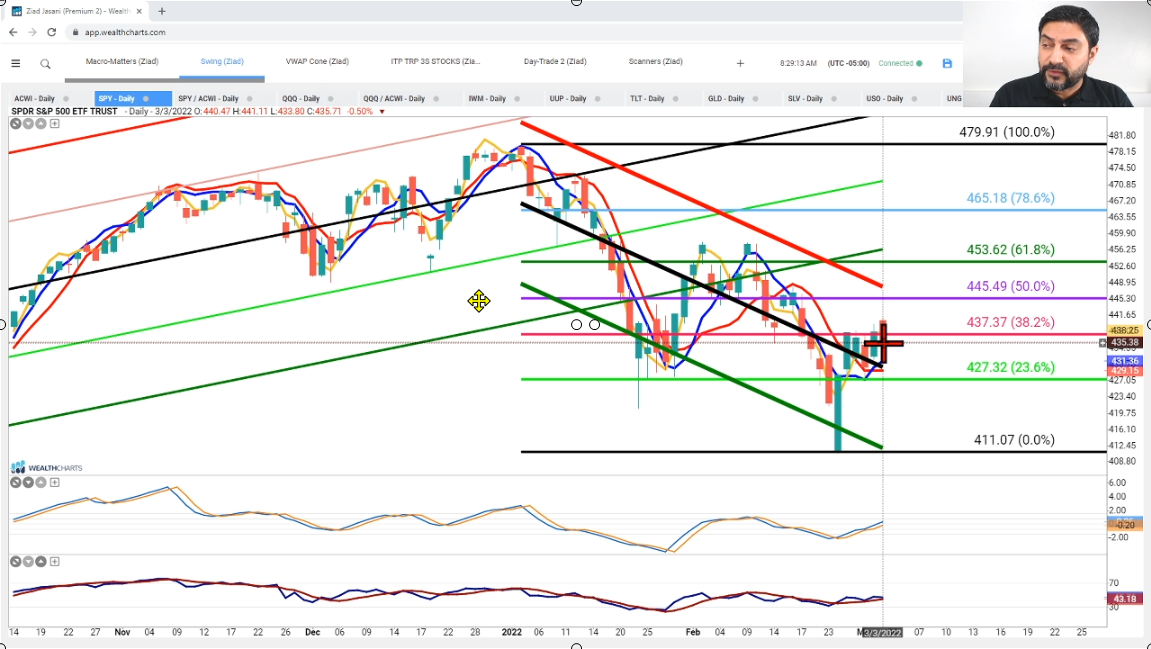Click the SPDR S&P 500 ETF TRUST title
Screen dimensions: 1151x649
(64, 112)
